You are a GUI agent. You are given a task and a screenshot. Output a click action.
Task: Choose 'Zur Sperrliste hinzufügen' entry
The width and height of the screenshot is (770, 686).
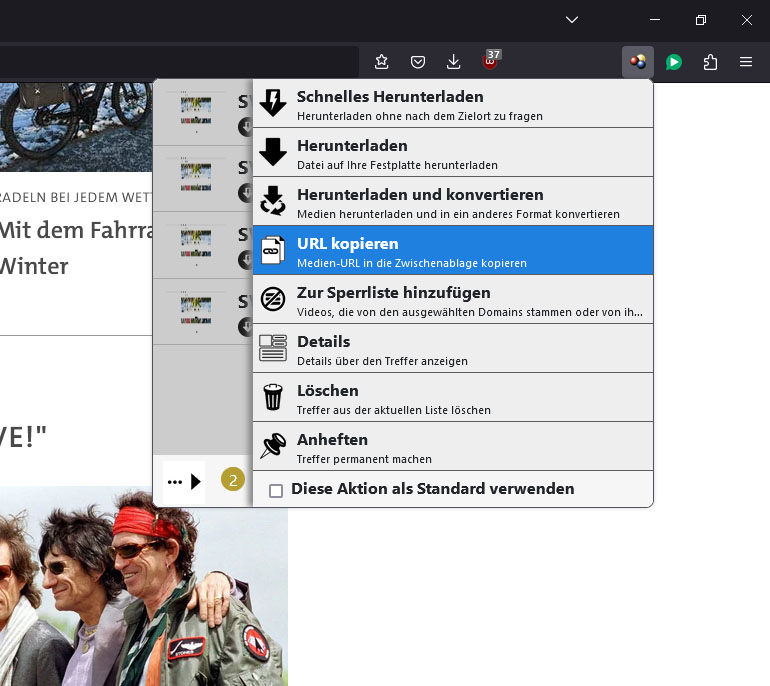(452, 299)
